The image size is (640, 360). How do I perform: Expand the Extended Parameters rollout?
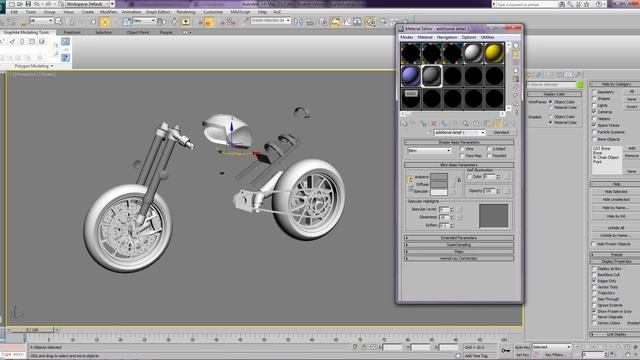[x=459, y=238]
